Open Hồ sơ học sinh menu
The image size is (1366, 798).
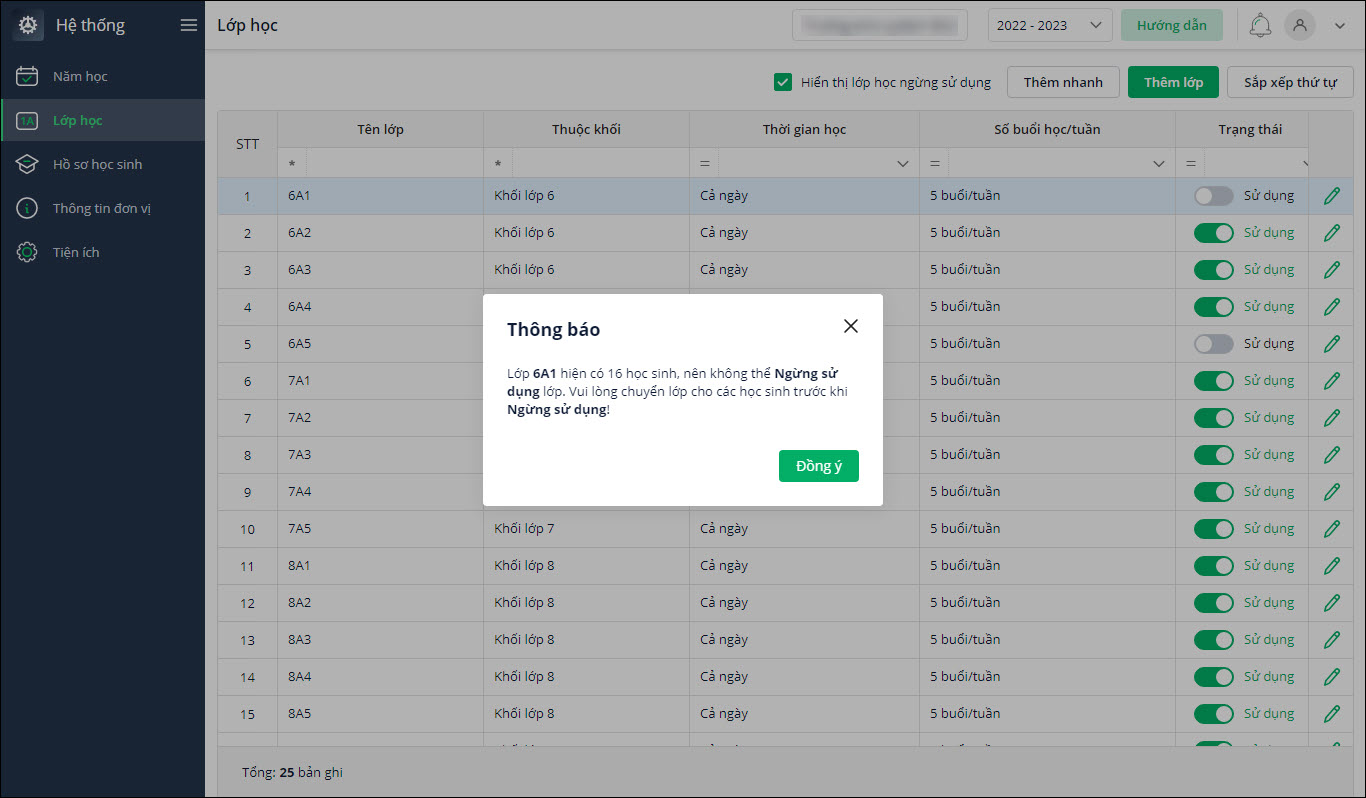pyautogui.click(x=97, y=164)
